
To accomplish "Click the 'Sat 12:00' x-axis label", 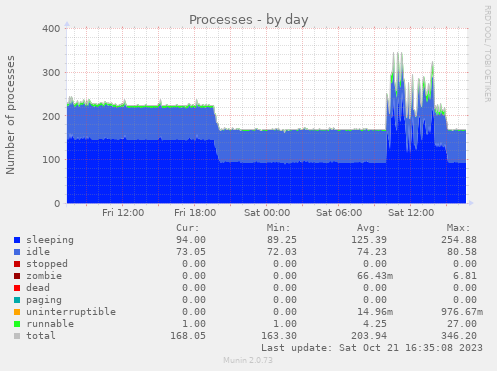I will (411, 213).
